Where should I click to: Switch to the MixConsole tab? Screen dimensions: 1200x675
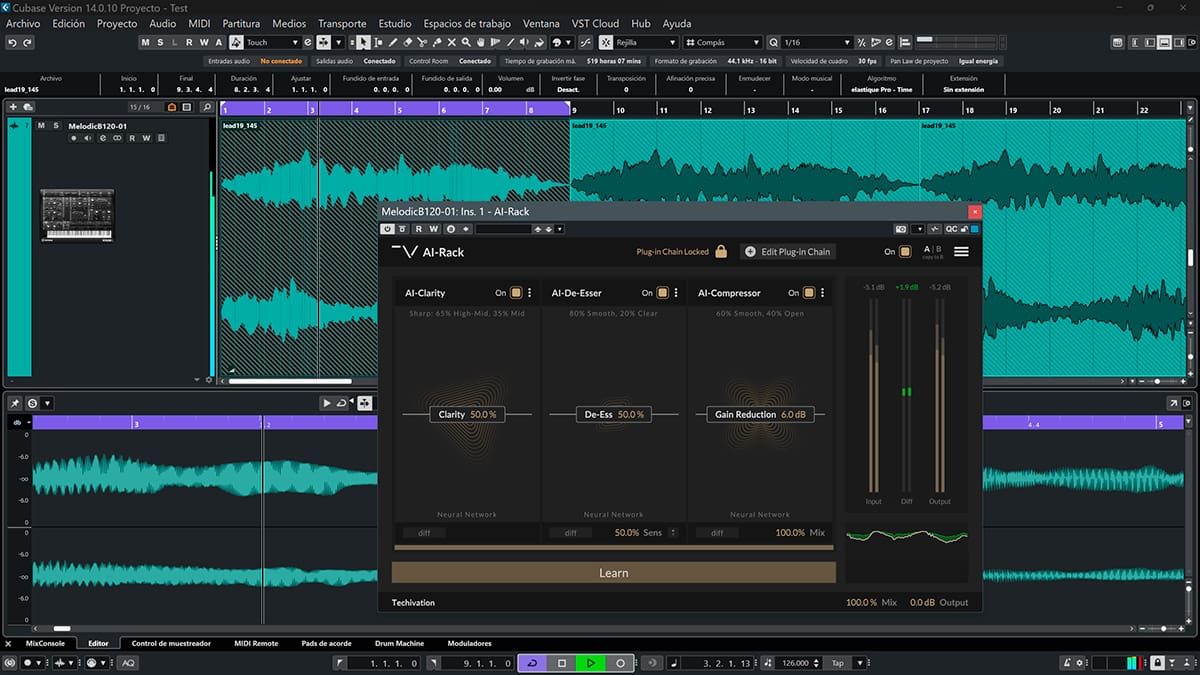[46, 643]
